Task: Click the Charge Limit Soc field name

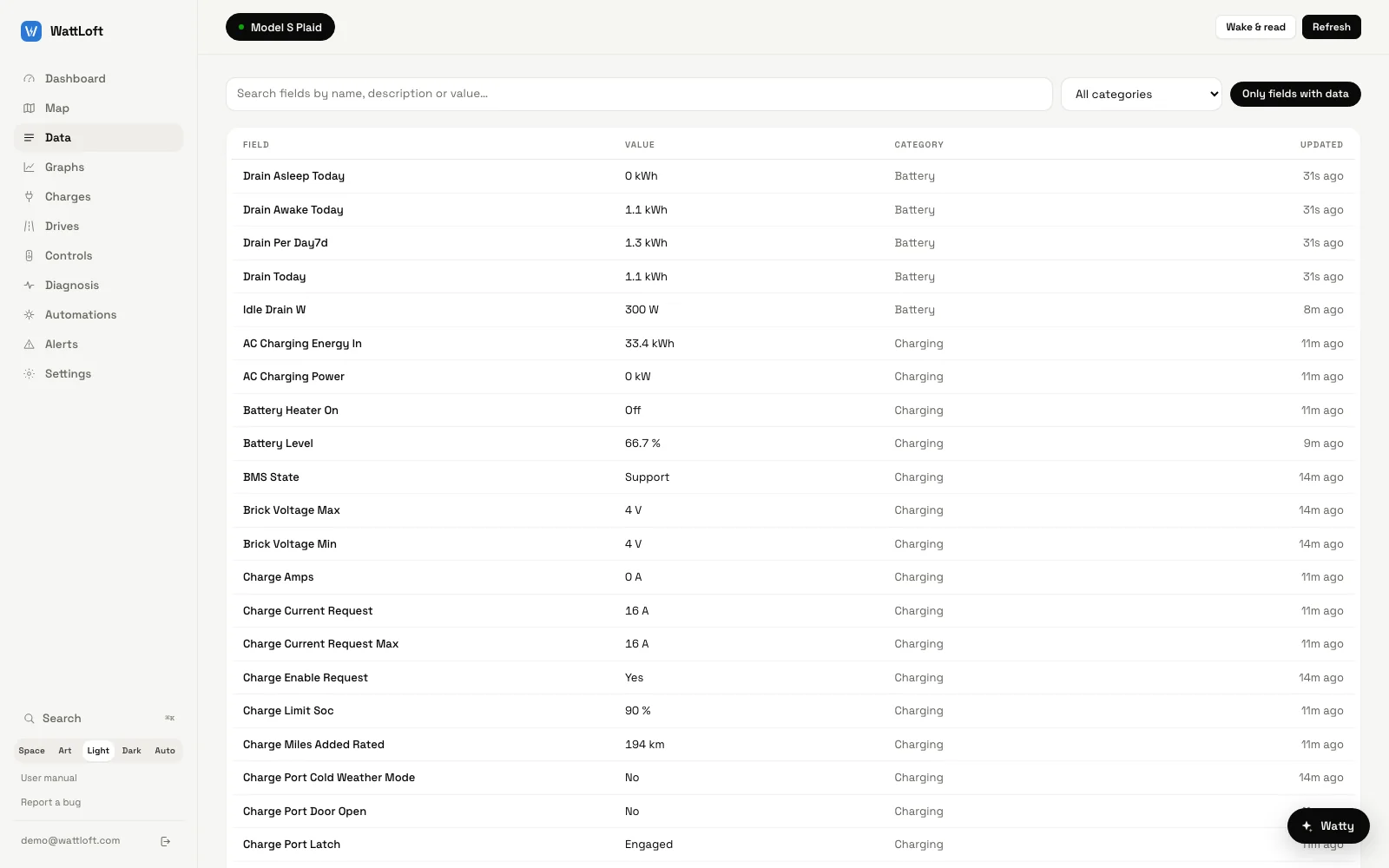Action: click(288, 711)
